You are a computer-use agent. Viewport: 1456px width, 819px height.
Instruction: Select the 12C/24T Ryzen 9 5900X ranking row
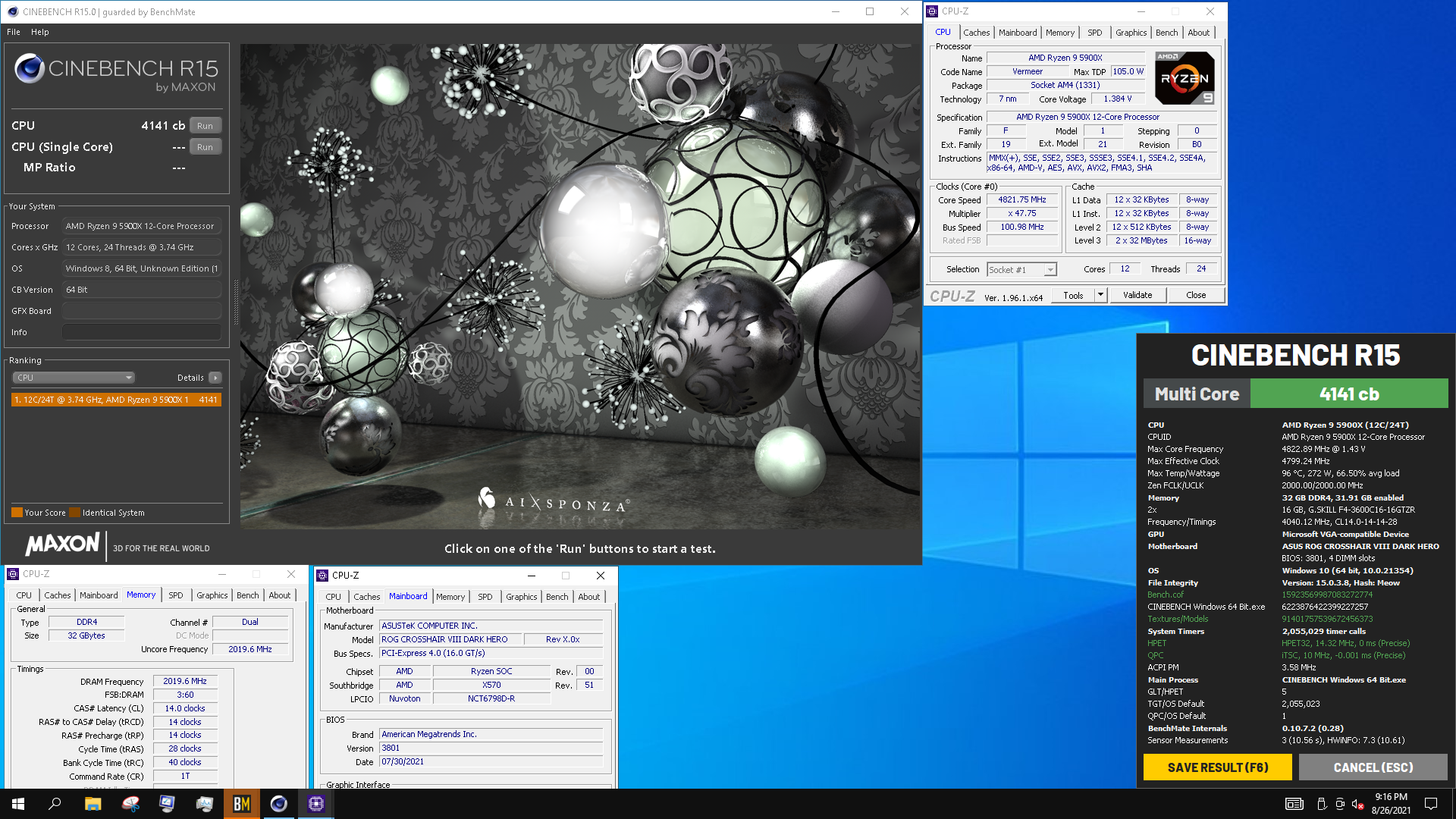(116, 400)
